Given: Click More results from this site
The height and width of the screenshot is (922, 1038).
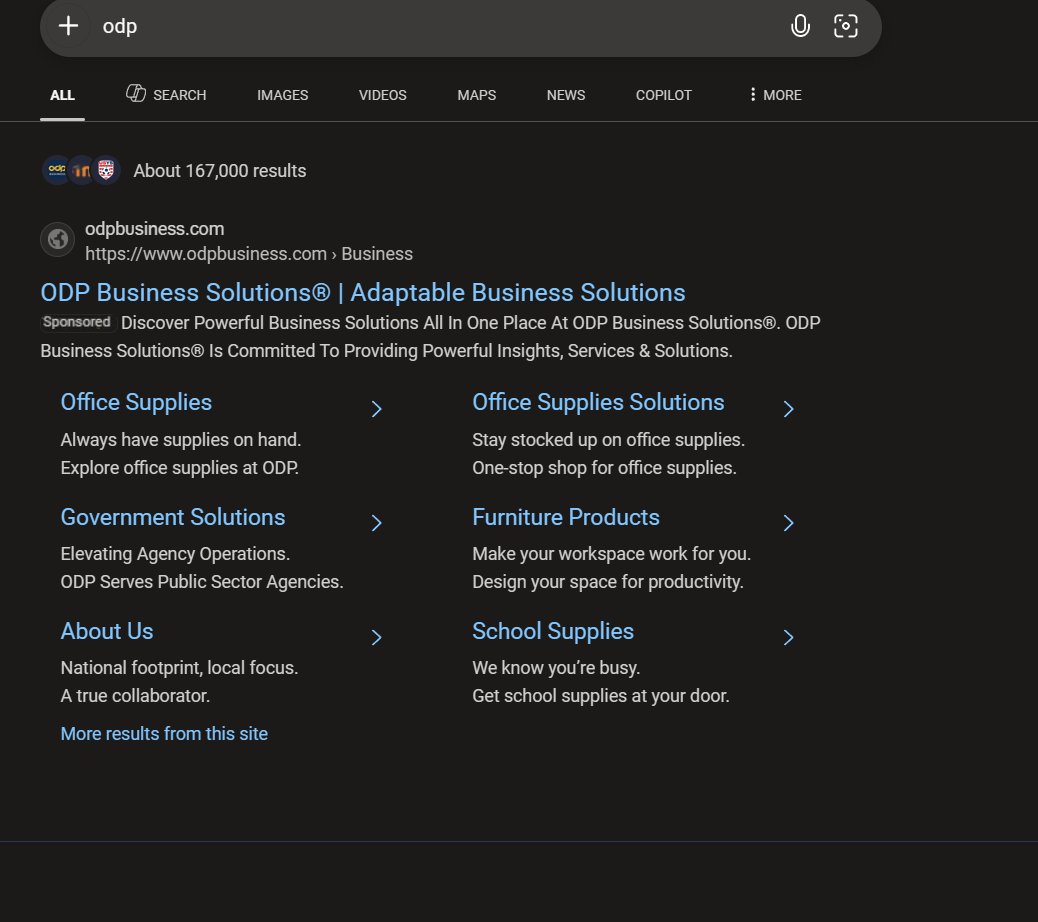Looking at the screenshot, I should pos(164,734).
